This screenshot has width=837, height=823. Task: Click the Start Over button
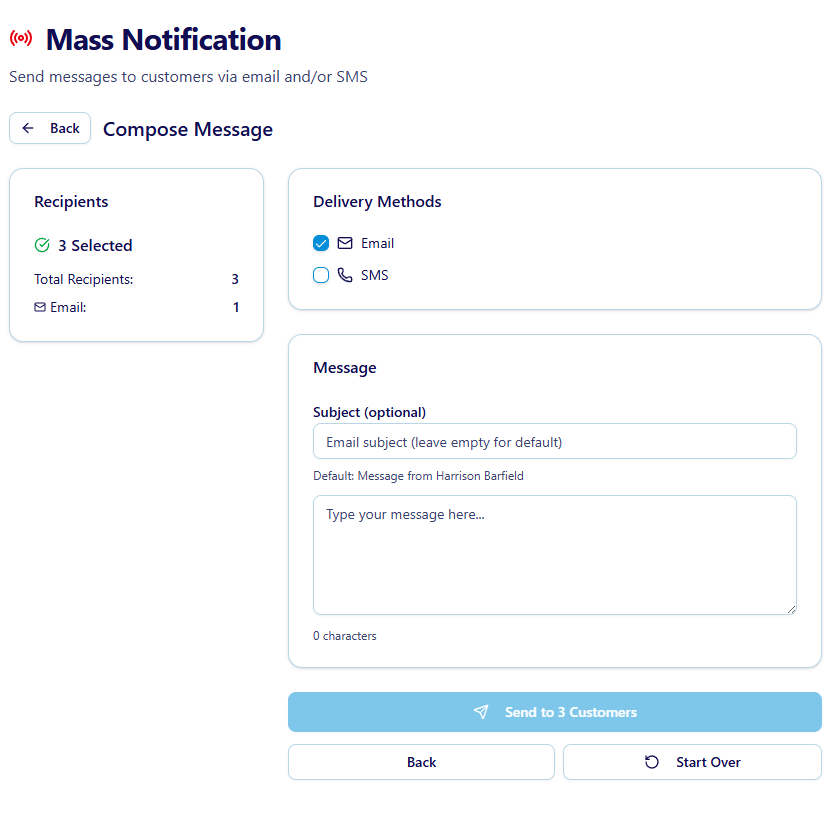click(692, 762)
